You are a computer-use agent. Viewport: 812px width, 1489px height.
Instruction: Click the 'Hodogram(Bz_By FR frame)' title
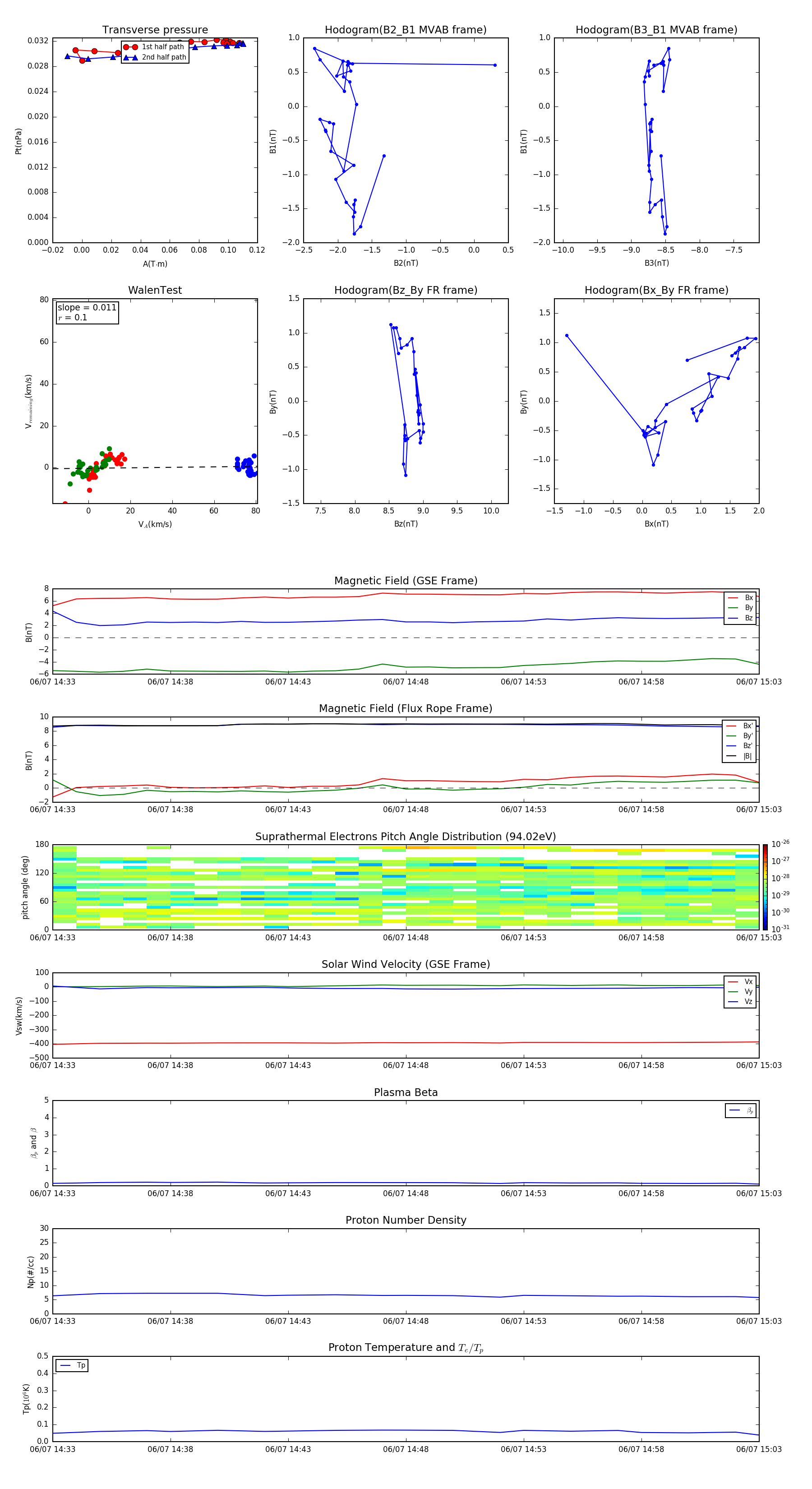406,290
